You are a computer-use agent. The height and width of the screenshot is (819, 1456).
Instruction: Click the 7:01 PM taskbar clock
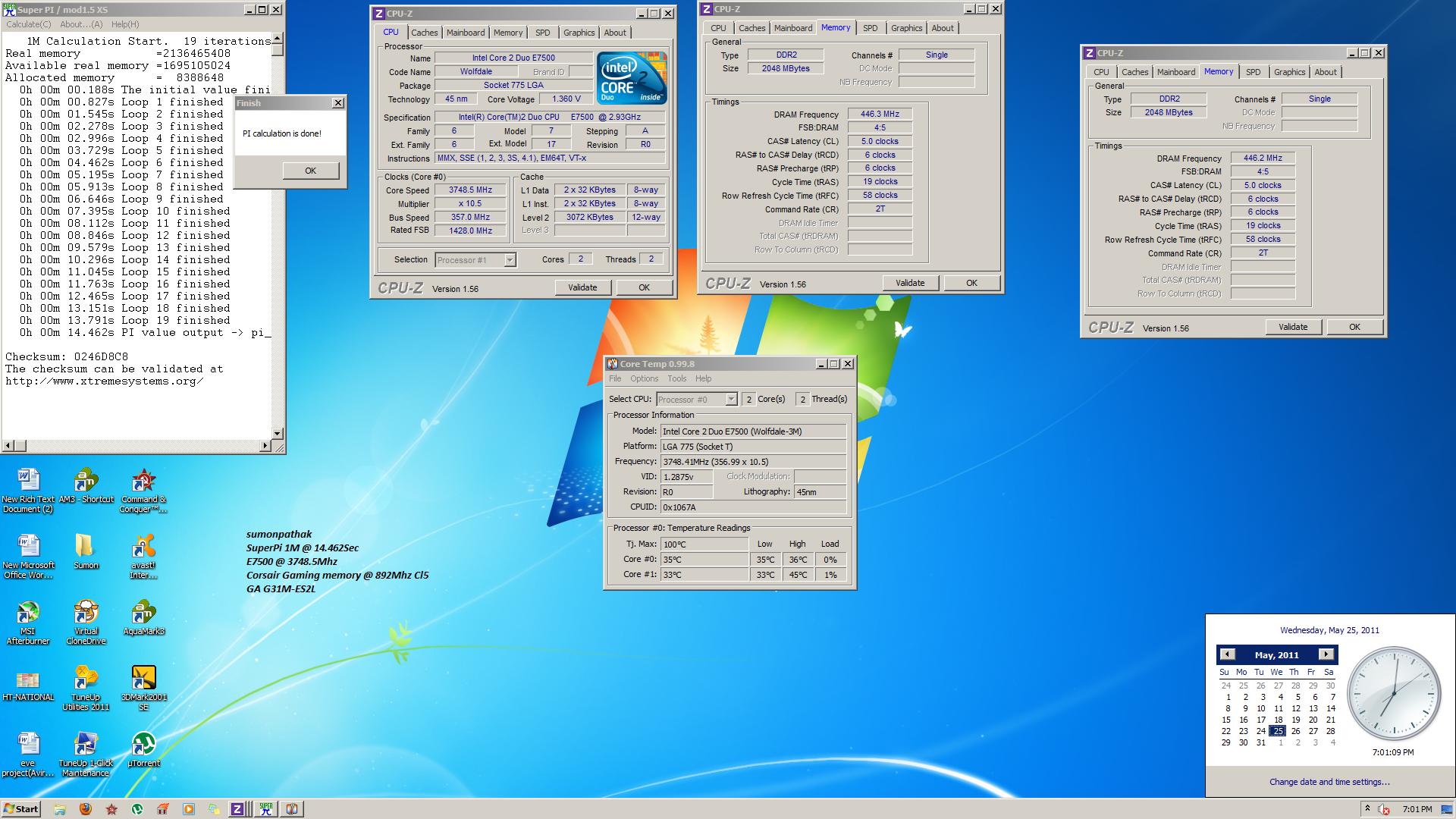[x=1417, y=809]
